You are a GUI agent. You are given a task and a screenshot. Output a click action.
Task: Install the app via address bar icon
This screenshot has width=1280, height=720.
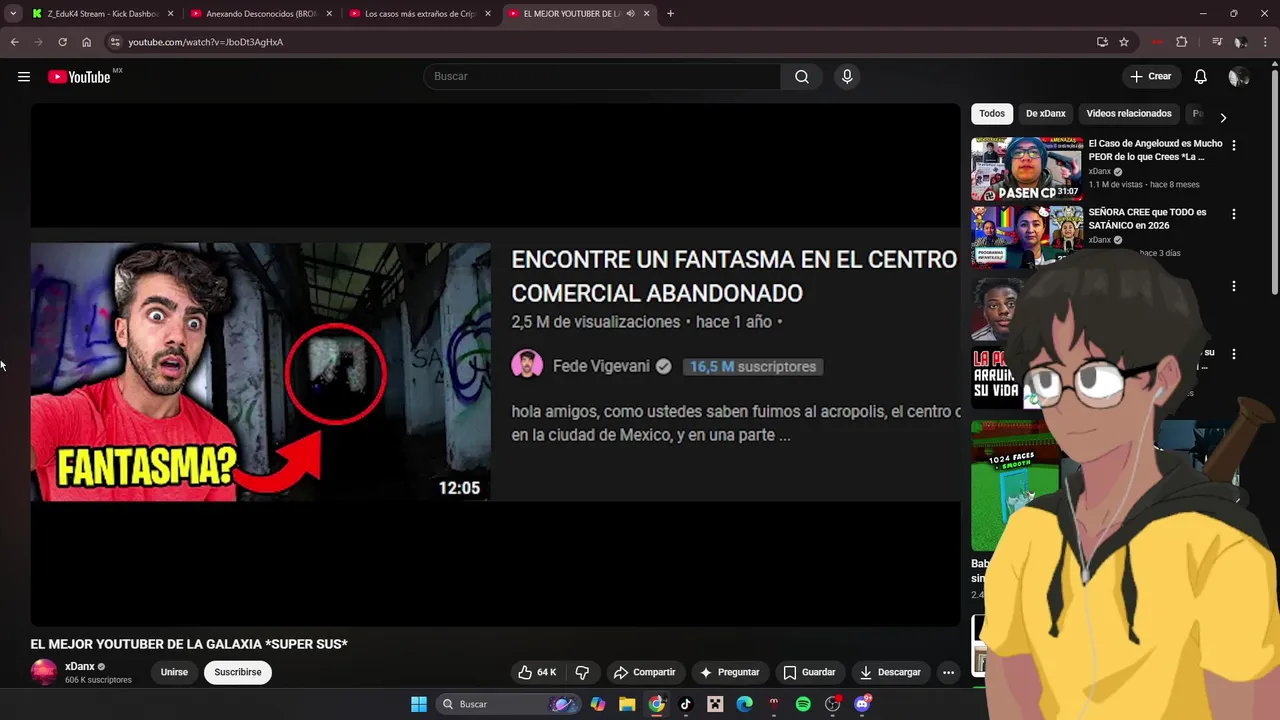point(1102,42)
